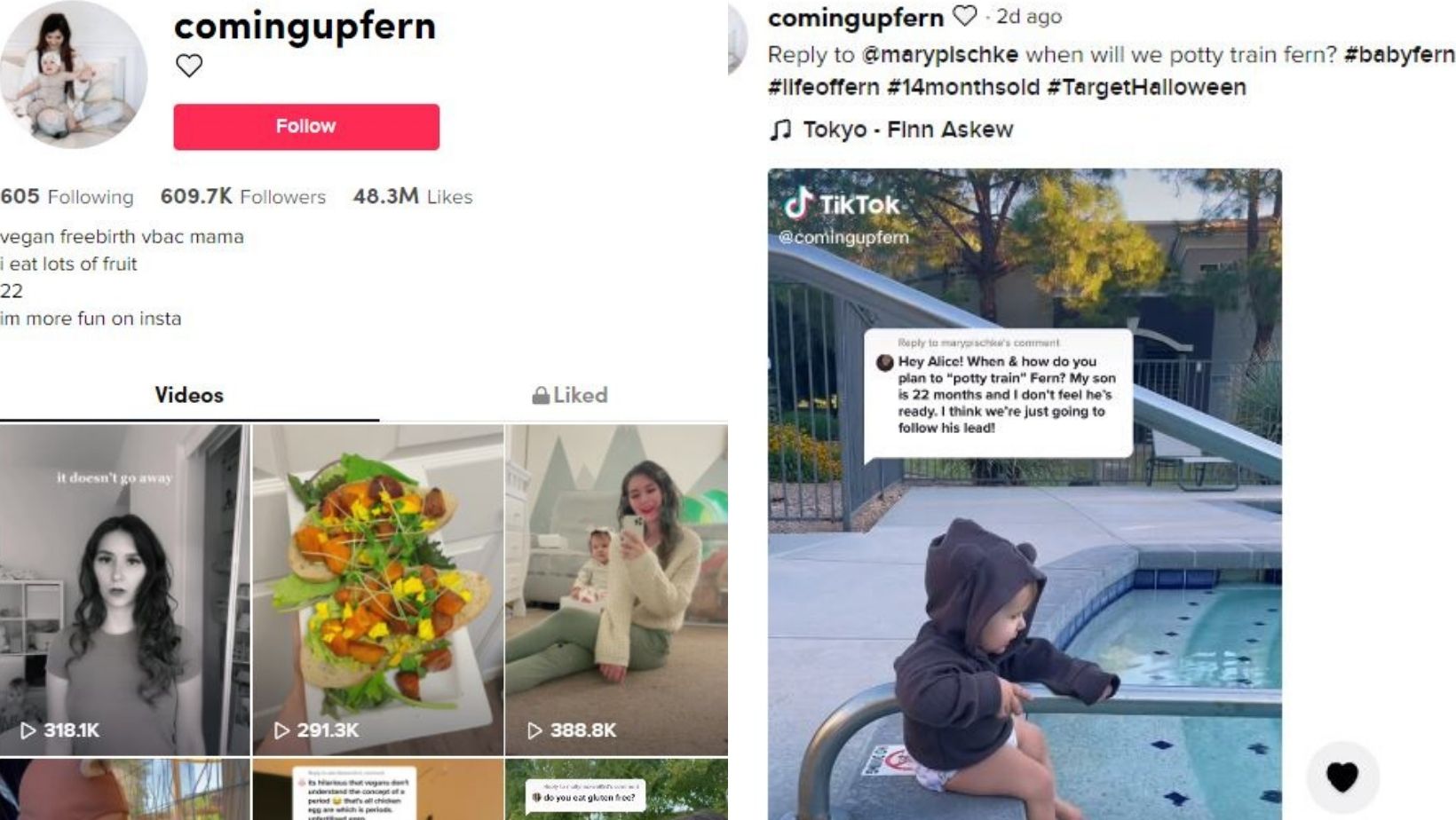
Task: Click the play icon on 318.1K video
Action: (x=28, y=730)
